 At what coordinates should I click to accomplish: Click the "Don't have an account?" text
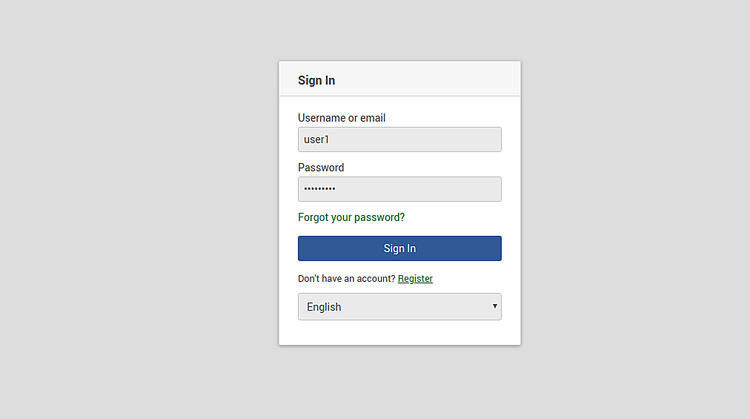[346, 279]
